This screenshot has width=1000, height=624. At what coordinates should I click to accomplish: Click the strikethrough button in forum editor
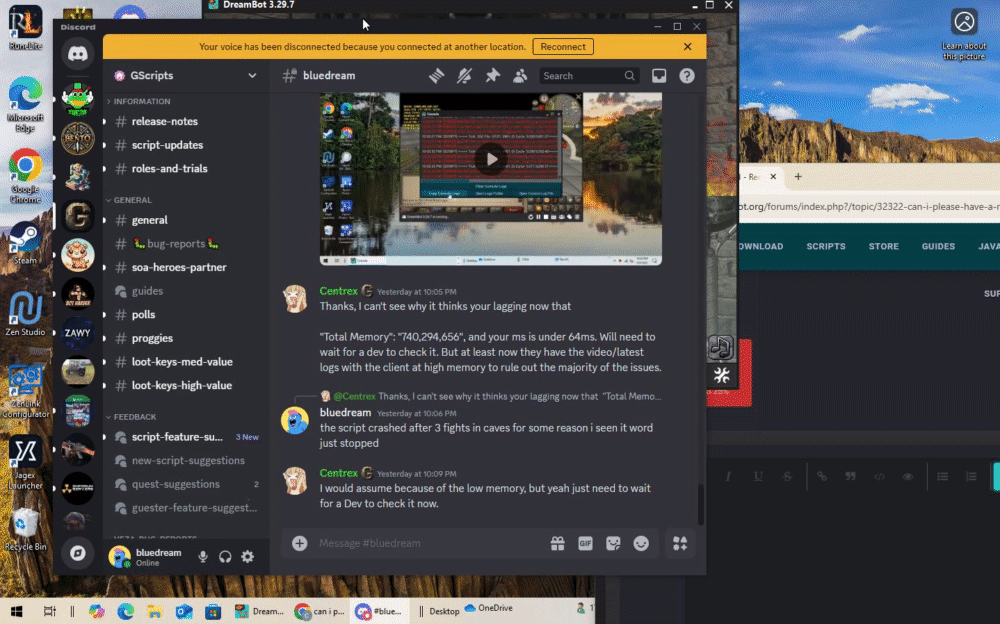click(788, 477)
